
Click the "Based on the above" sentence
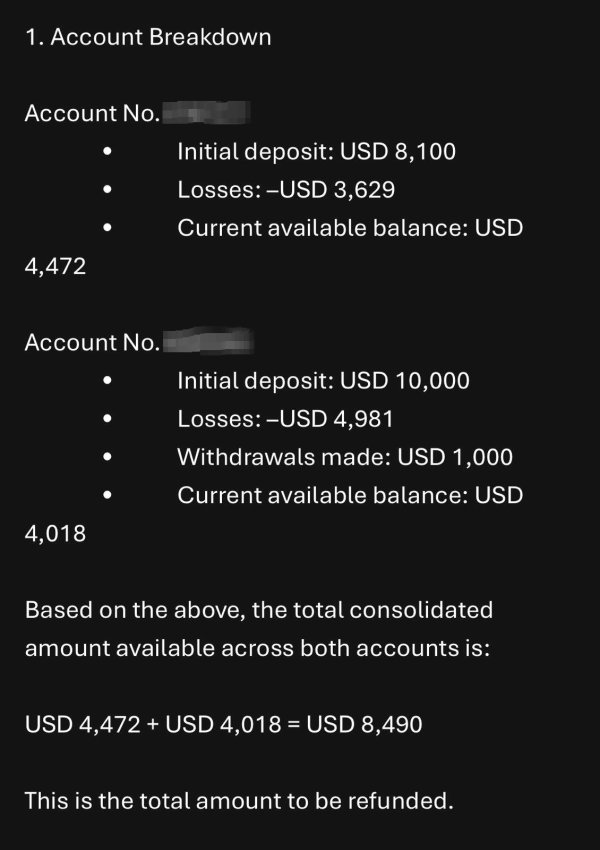click(258, 609)
